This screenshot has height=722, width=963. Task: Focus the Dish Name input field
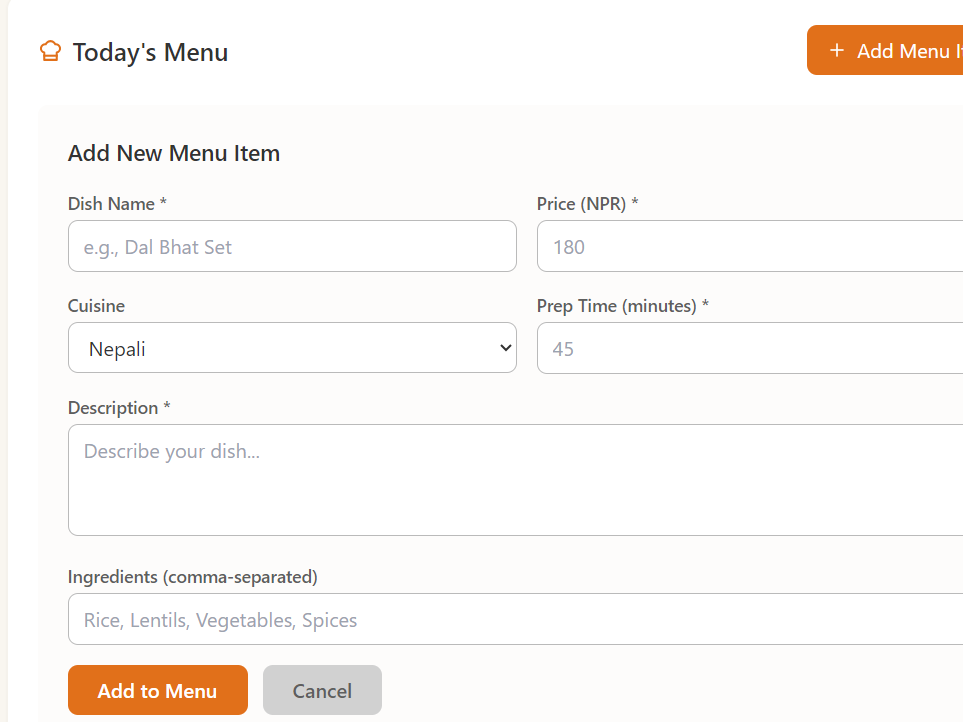pyautogui.click(x=292, y=246)
